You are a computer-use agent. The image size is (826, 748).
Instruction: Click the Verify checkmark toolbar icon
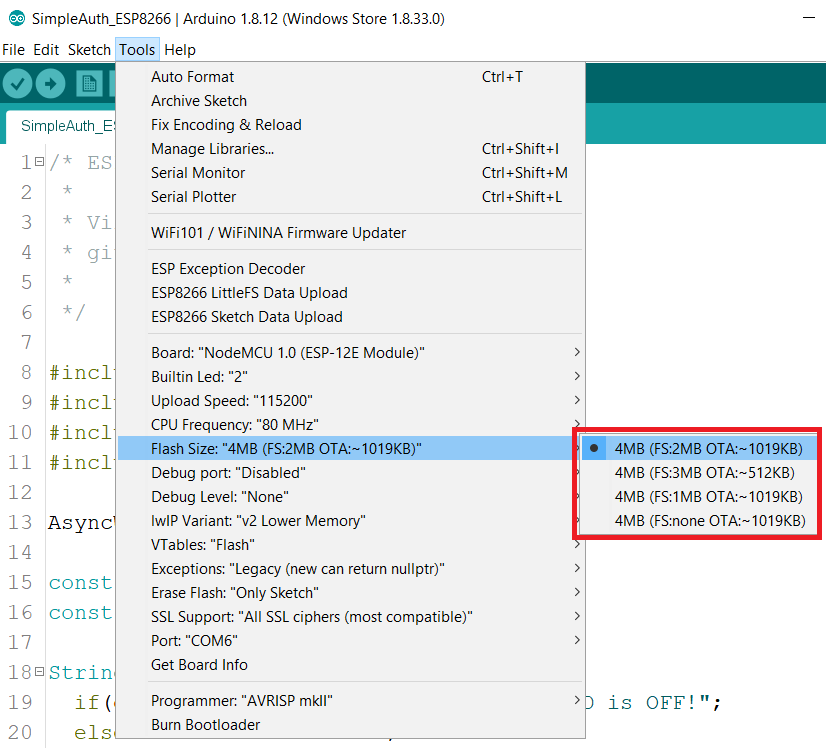(18, 84)
